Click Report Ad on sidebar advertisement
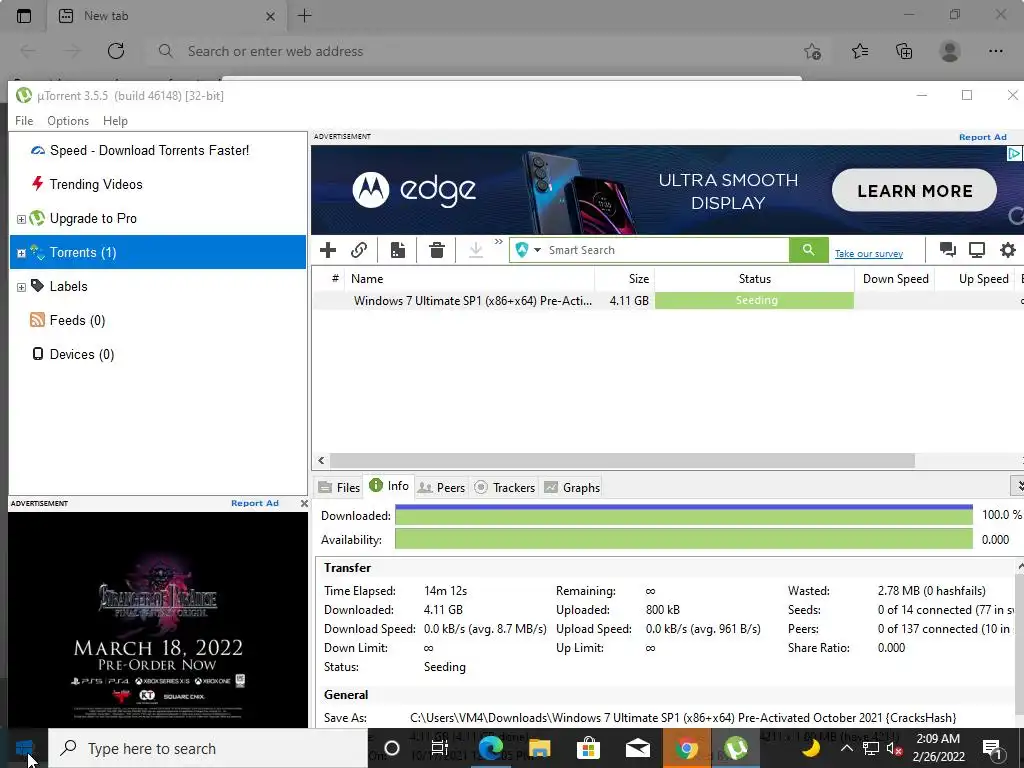 [255, 504]
